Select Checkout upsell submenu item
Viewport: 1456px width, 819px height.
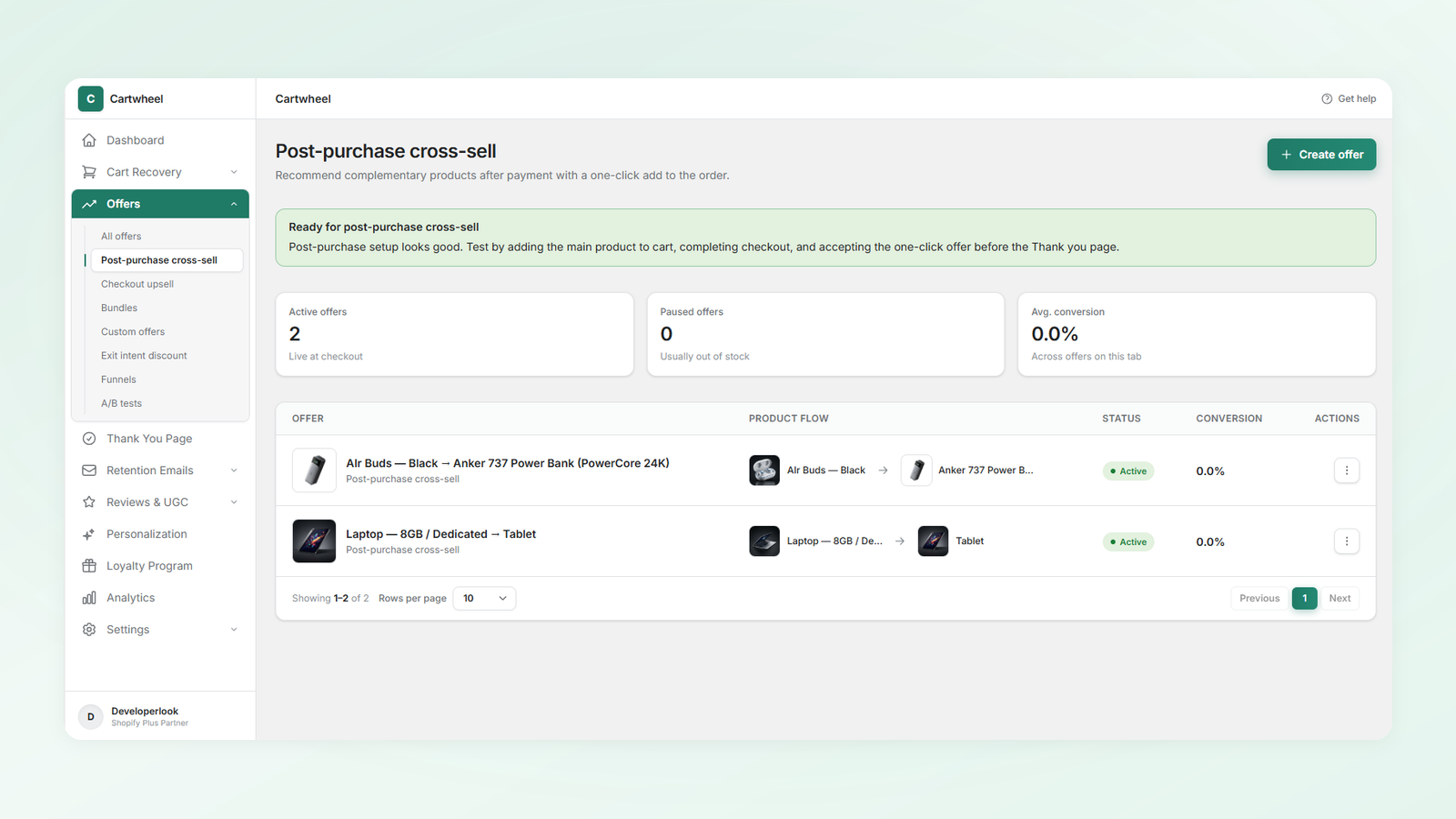167,284
